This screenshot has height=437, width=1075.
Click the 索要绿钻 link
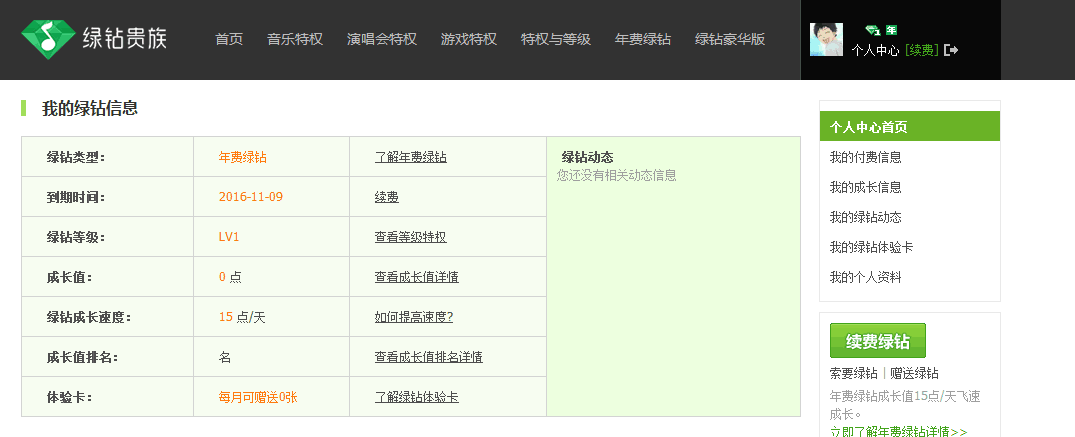tap(854, 374)
